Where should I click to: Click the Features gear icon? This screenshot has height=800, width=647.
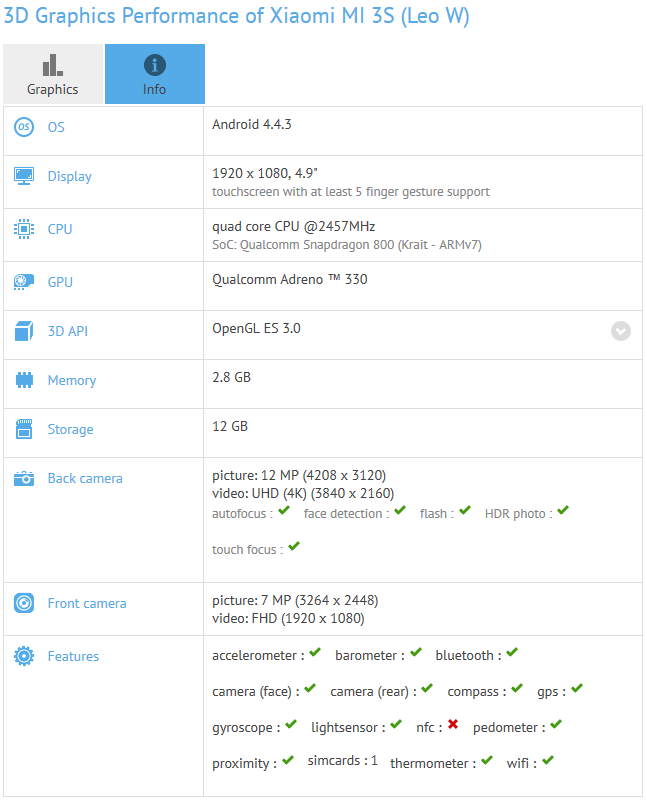pyautogui.click(x=24, y=657)
